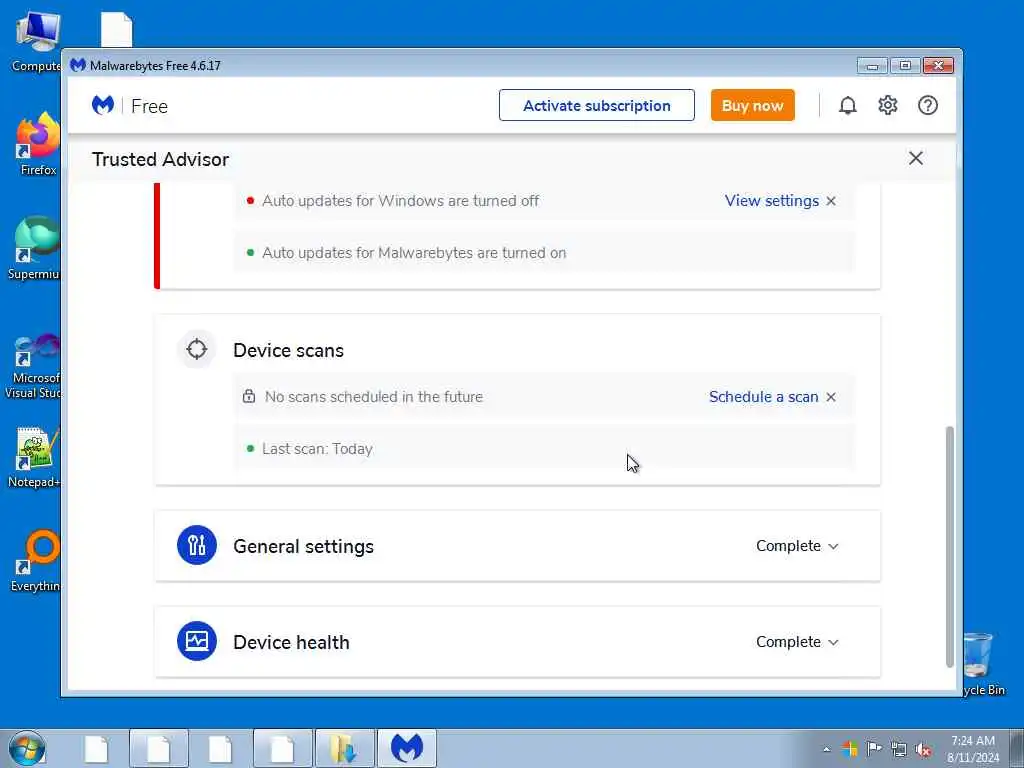The height and width of the screenshot is (768, 1024).
Task: Click Auto updates for Windows are turned off
Action: point(400,200)
